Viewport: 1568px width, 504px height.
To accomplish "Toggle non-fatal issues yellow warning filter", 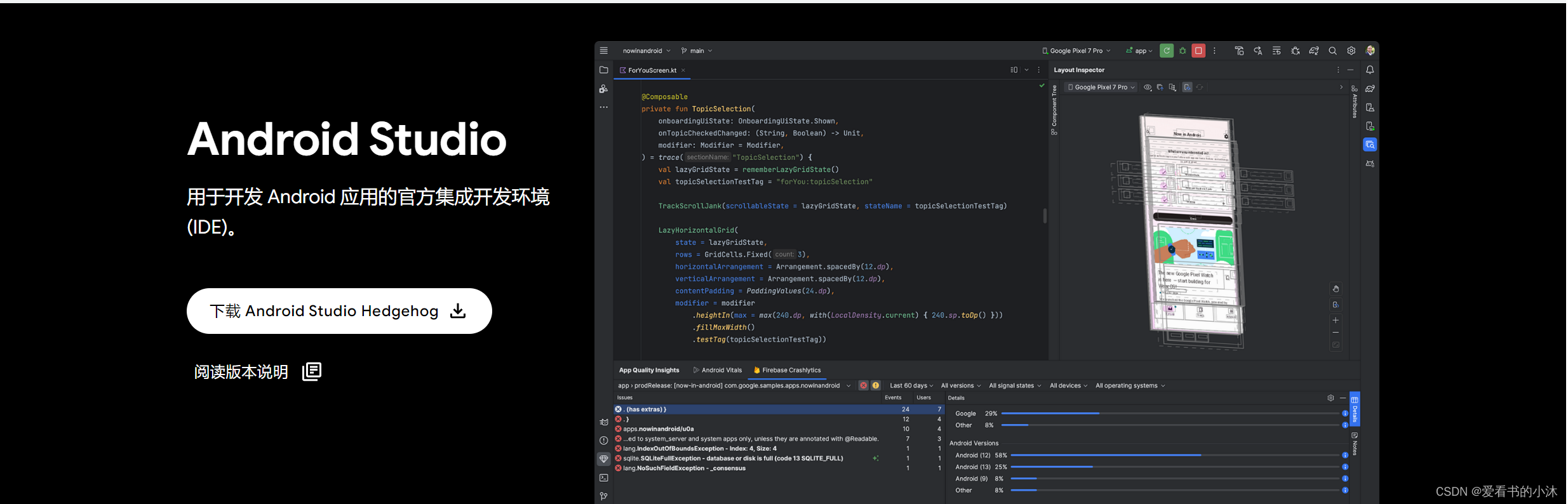I will point(876,385).
